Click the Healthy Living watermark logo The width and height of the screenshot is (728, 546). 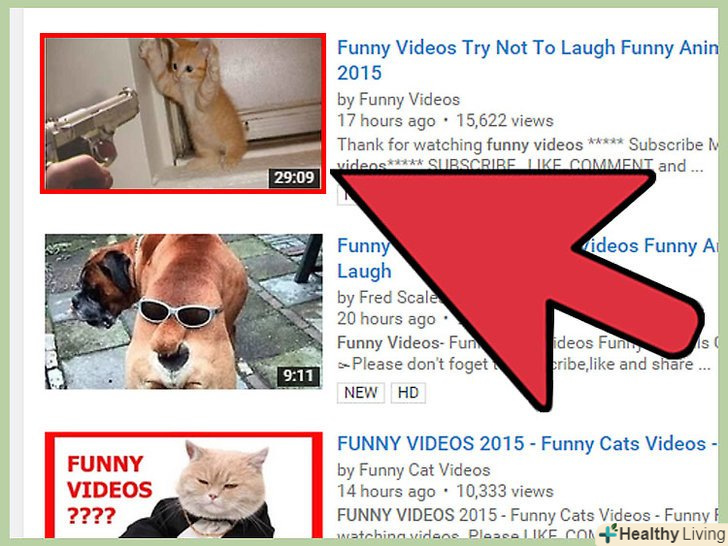663,534
